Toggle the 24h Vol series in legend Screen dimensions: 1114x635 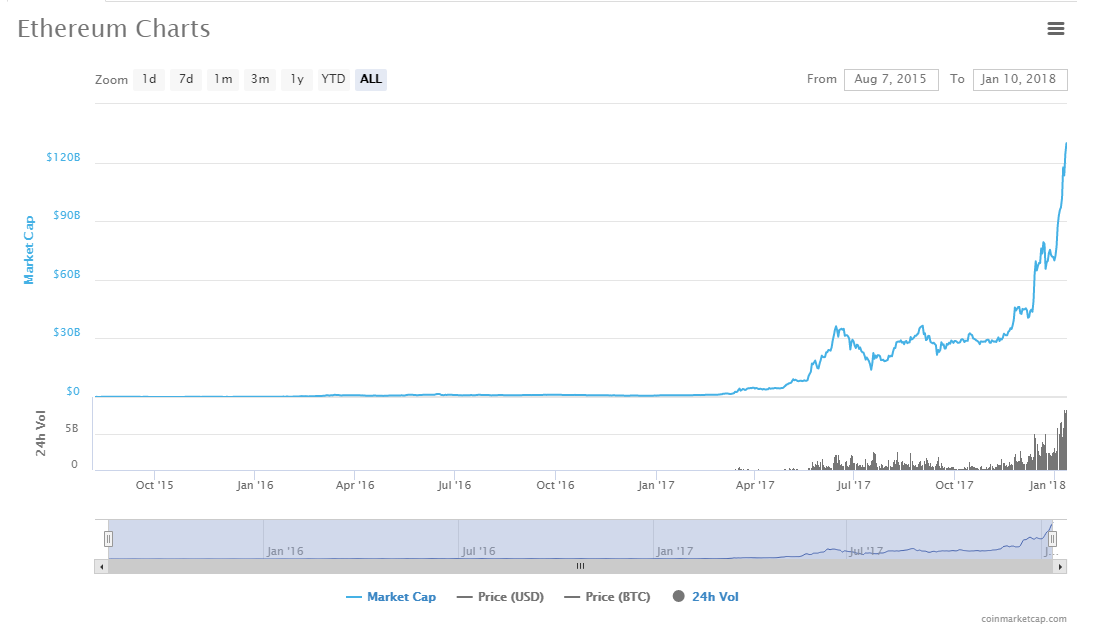(705, 597)
